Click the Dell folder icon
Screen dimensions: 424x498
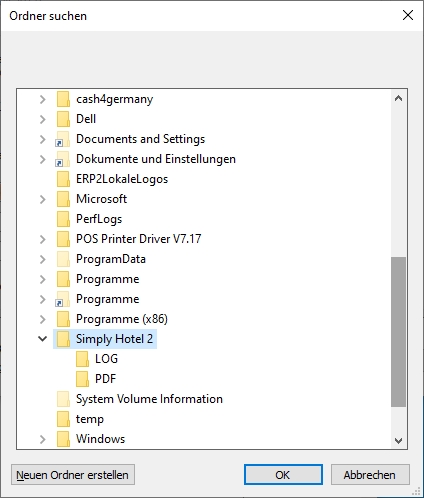[63, 119]
